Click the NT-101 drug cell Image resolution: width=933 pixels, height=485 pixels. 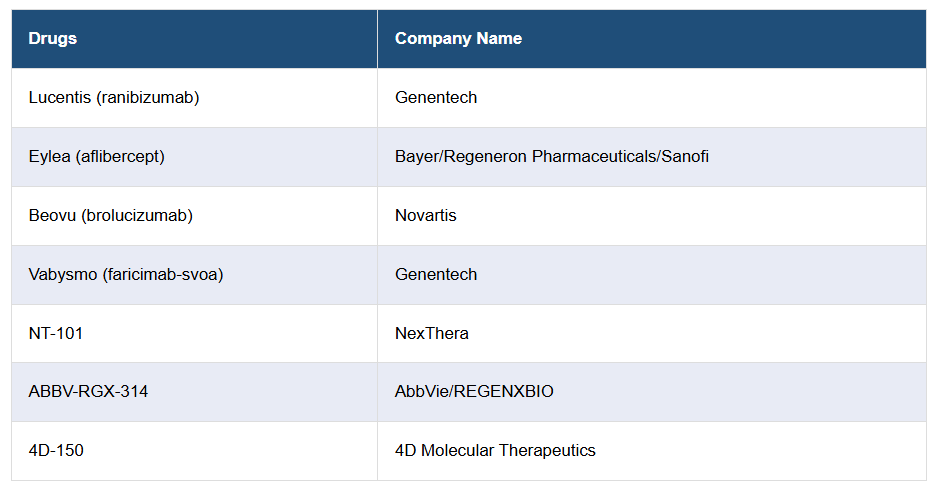[x=56, y=334]
